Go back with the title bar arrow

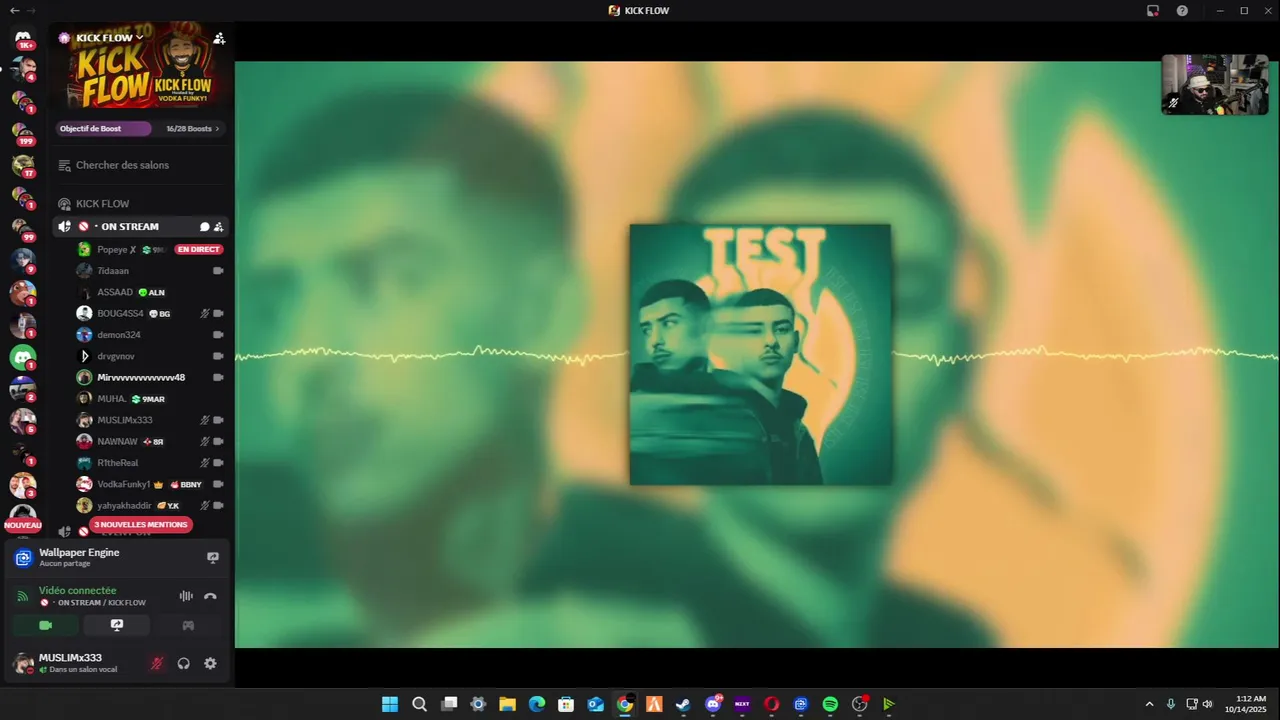[x=14, y=10]
